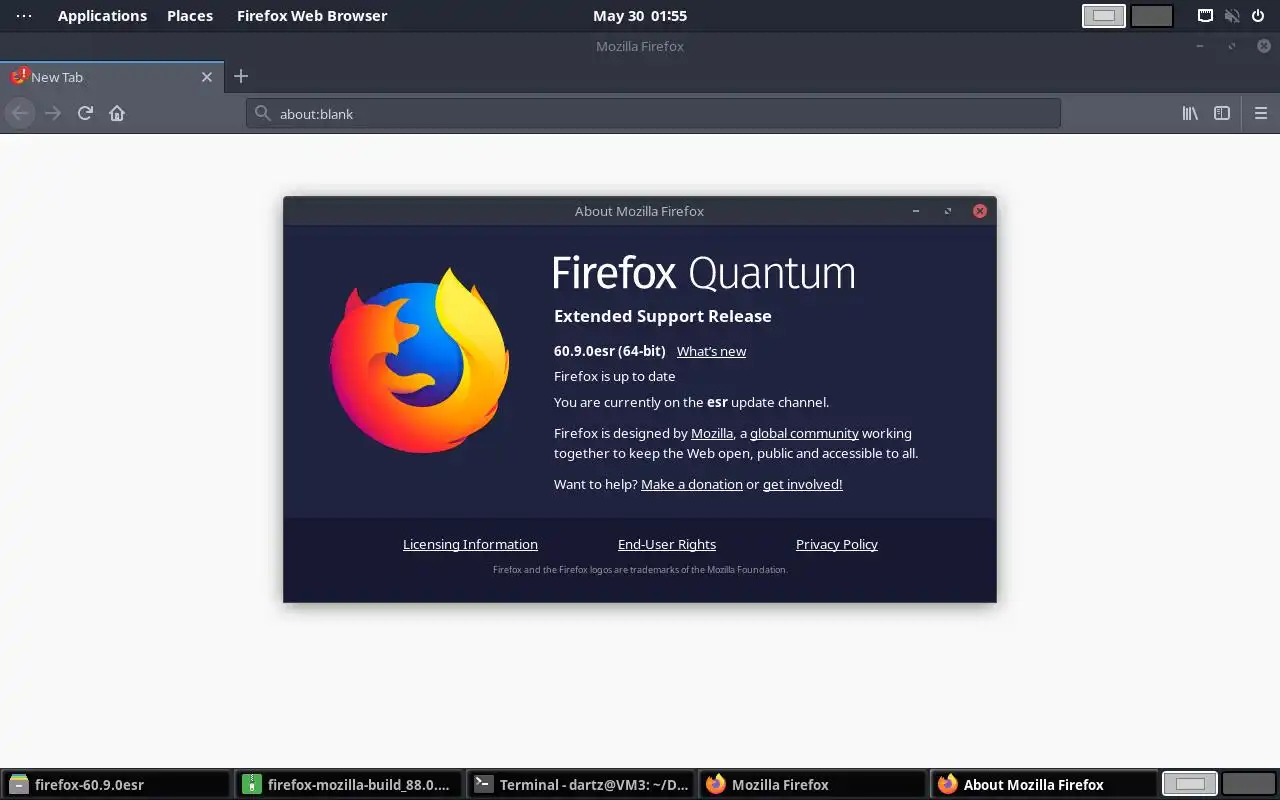The width and height of the screenshot is (1280, 800).
Task: Close the New Tab tab
Action: pyautogui.click(x=207, y=77)
